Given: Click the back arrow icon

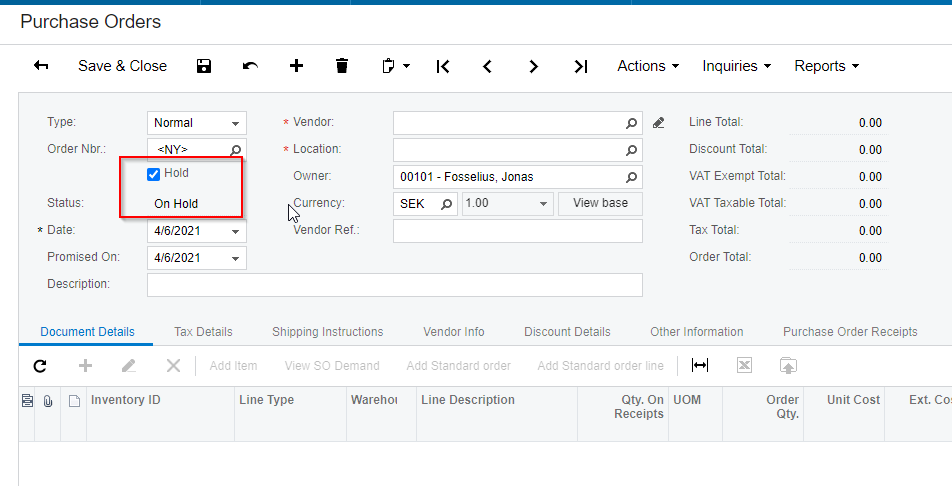Looking at the screenshot, I should click(41, 66).
